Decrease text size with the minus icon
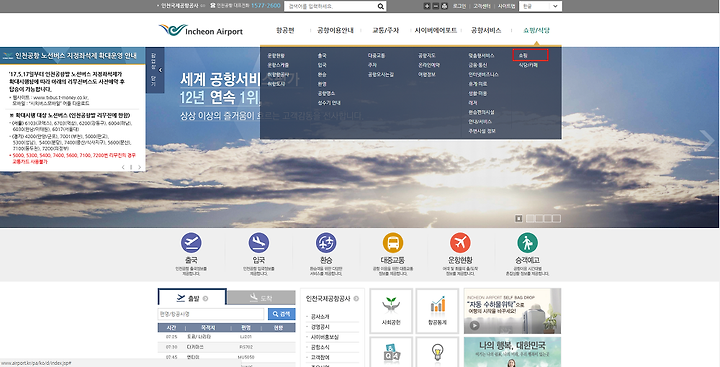 point(435,6)
